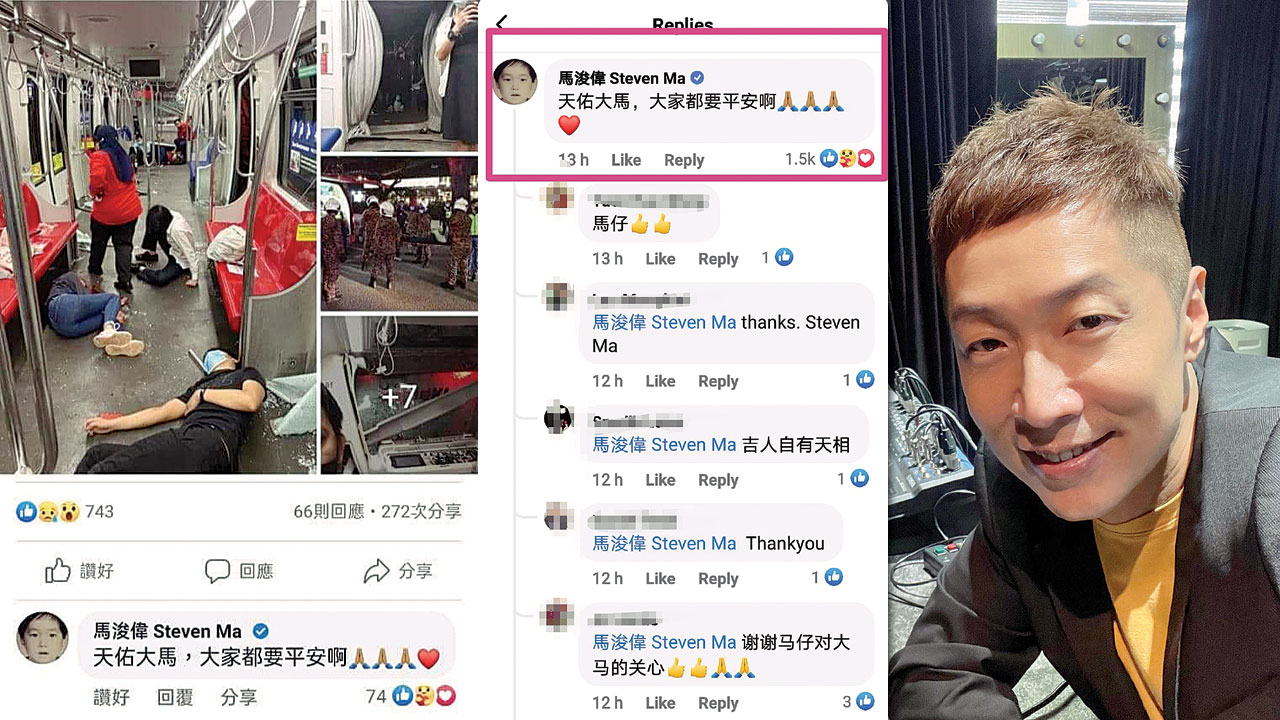This screenshot has height=720, width=1280.
Task: Open the 66則回應 comments count
Action: tap(328, 511)
